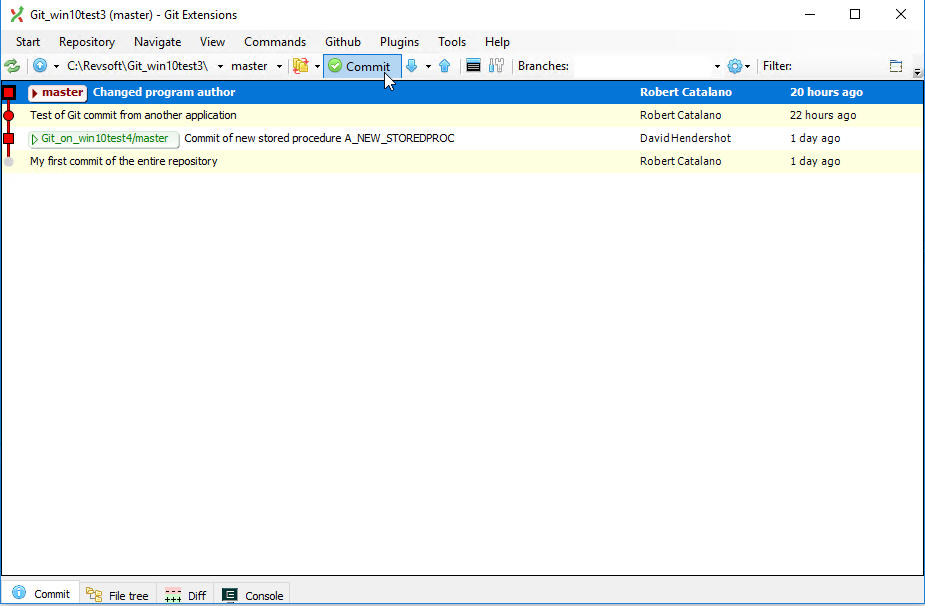925x606 pixels.
Task: Open the repository path C:\Revsoft\Git_win10test3\ dropdown
Action: [220, 66]
